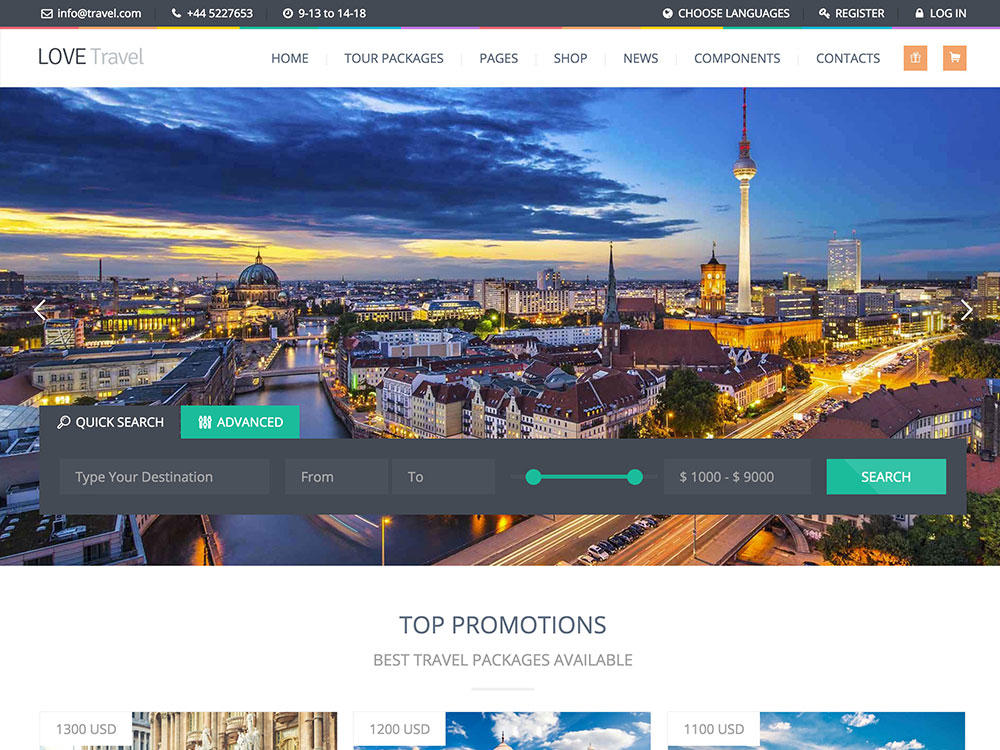The height and width of the screenshot is (750, 1000).
Task: Open Tour Packages menu
Action: (393, 58)
